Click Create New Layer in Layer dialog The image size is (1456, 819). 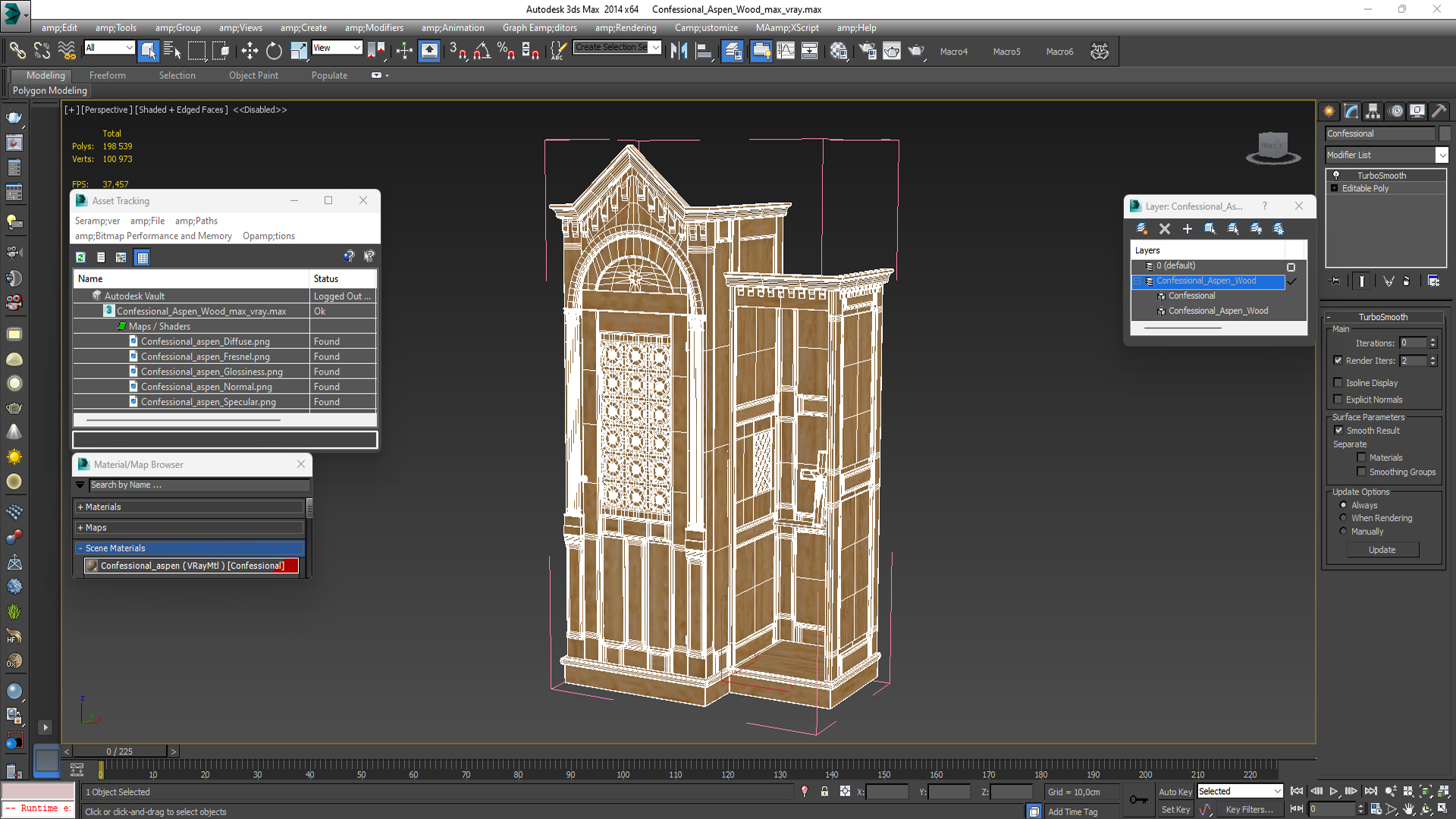pyautogui.click(x=1141, y=228)
